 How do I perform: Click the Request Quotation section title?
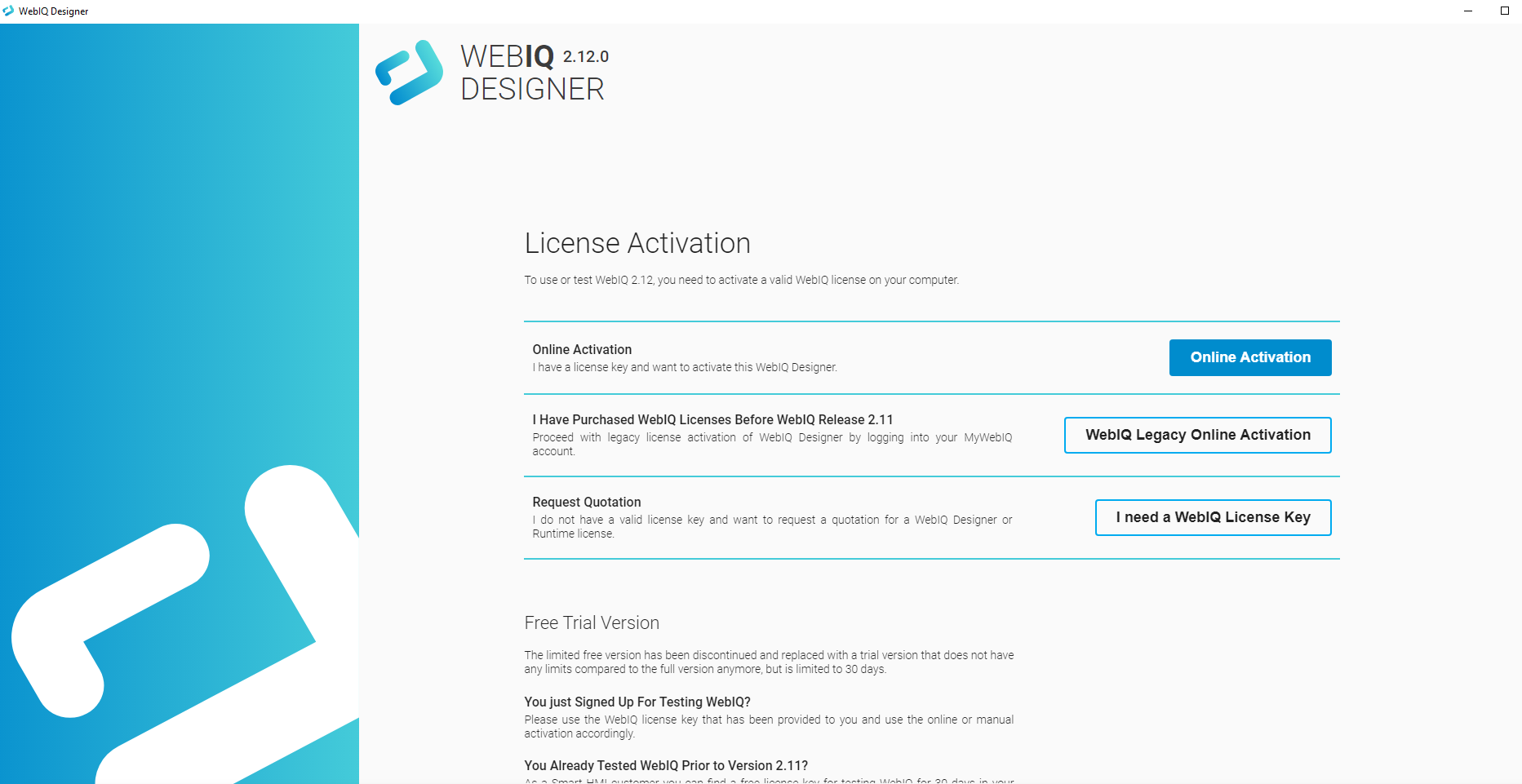(x=586, y=502)
